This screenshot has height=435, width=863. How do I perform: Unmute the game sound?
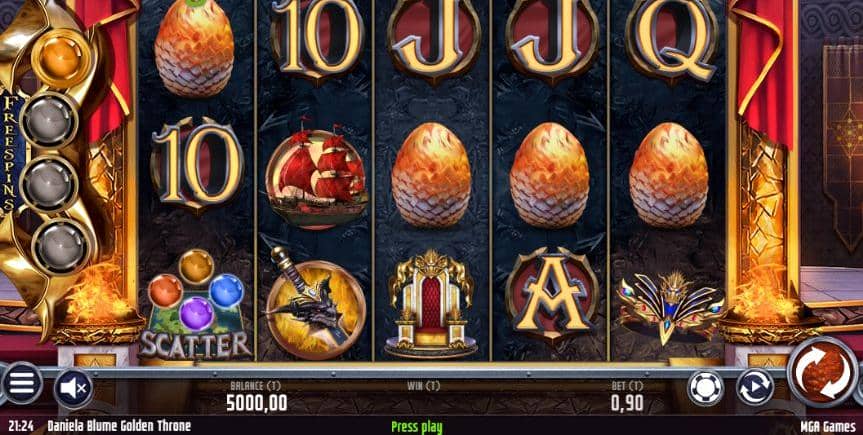pyautogui.click(x=73, y=389)
